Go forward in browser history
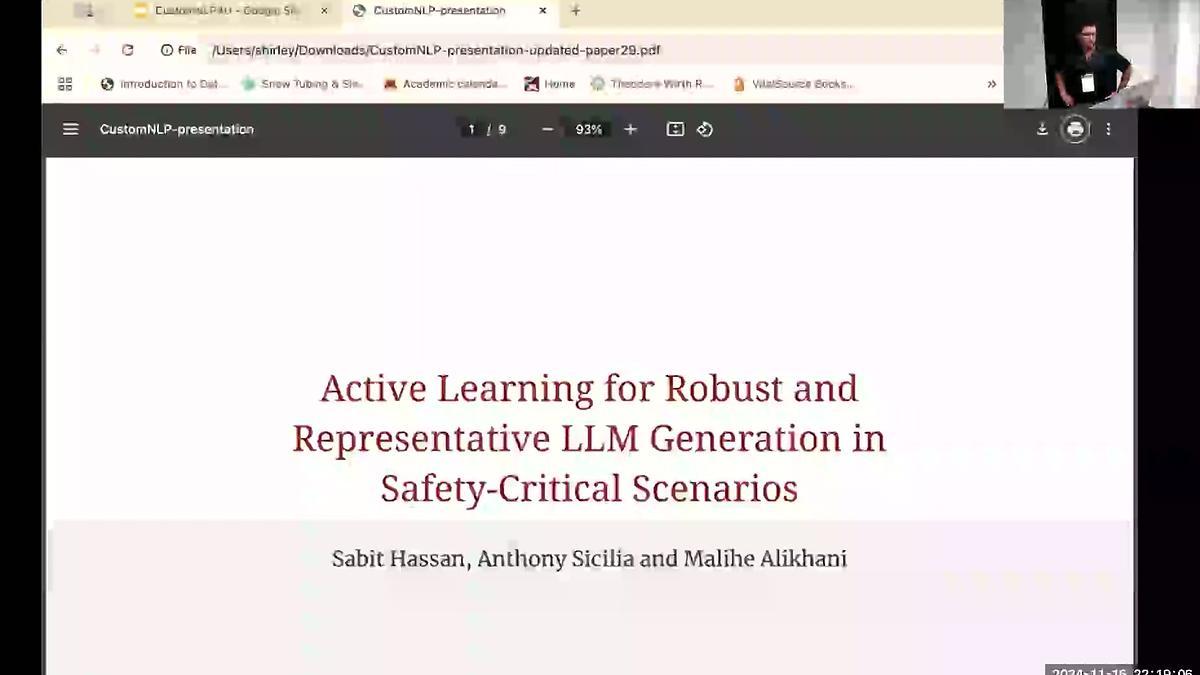The height and width of the screenshot is (675, 1200). coord(95,50)
